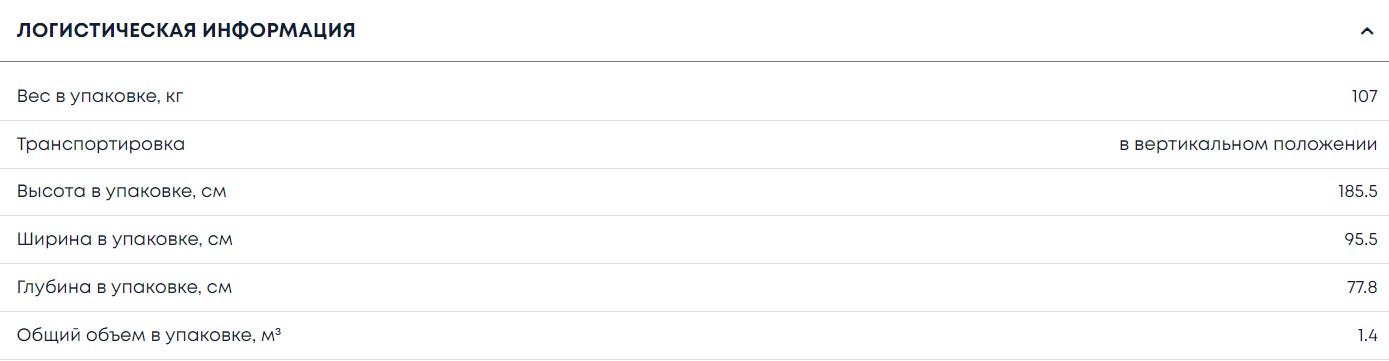The image size is (1389, 361).
Task: Click the total volume value 1.4
Action: [x=1369, y=336]
